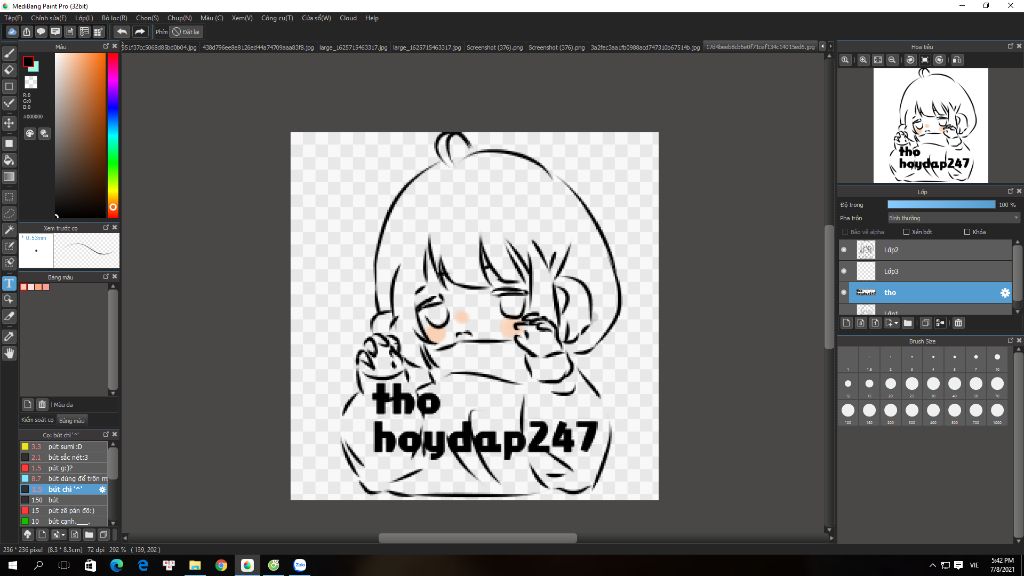This screenshot has width=1024, height=576.
Task: Click the tab scroll right arrow
Action: 830,46
